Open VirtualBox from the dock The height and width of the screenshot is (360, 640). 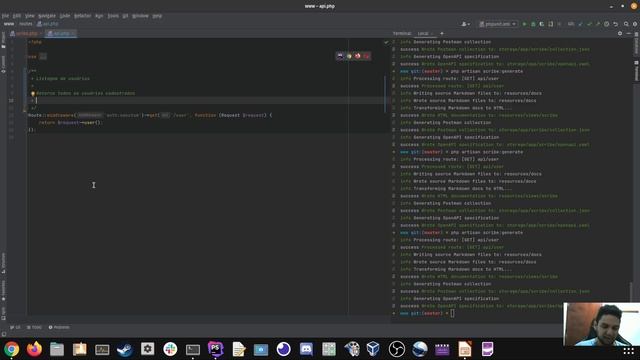coord(373,349)
